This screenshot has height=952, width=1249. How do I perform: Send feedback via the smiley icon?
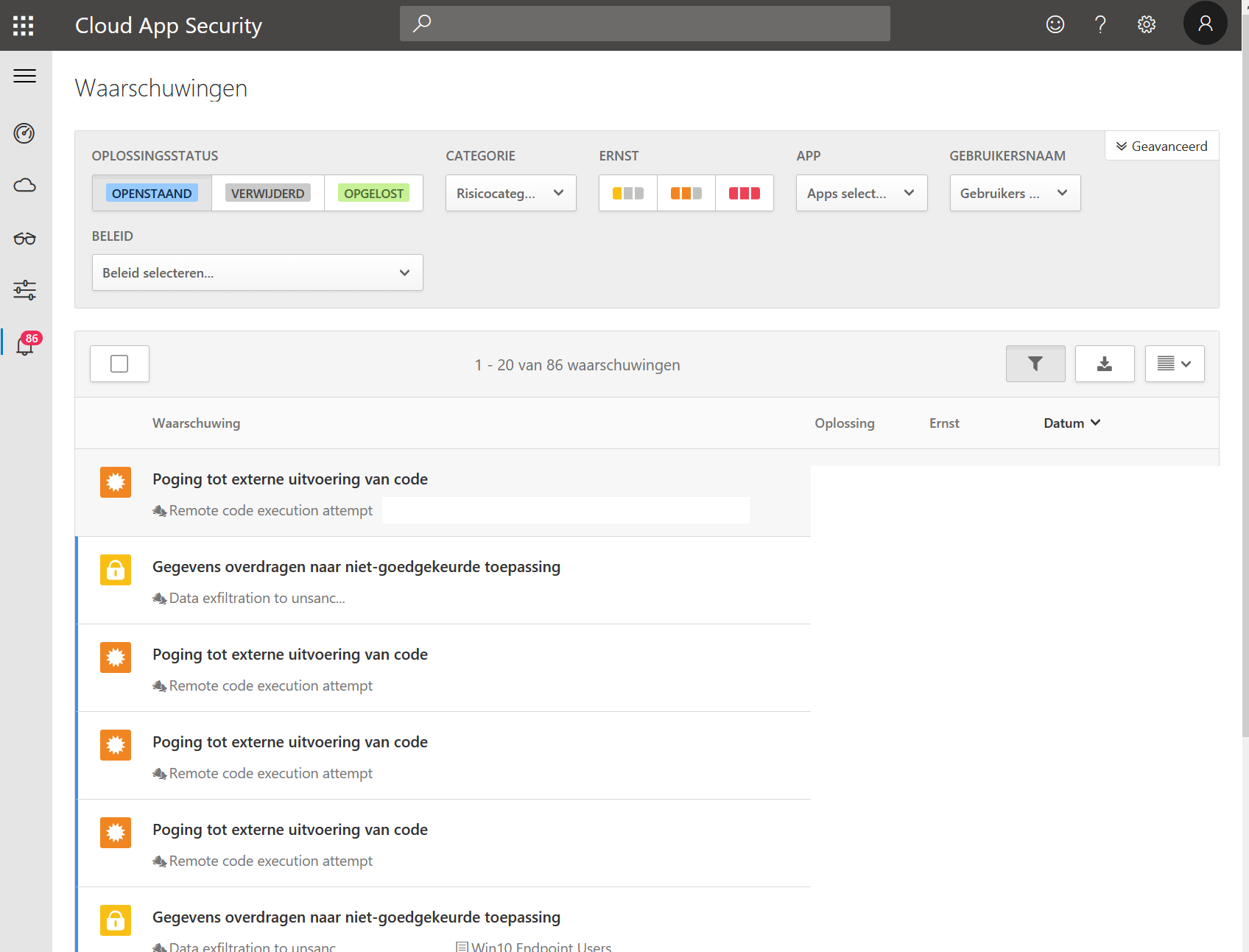tap(1055, 24)
